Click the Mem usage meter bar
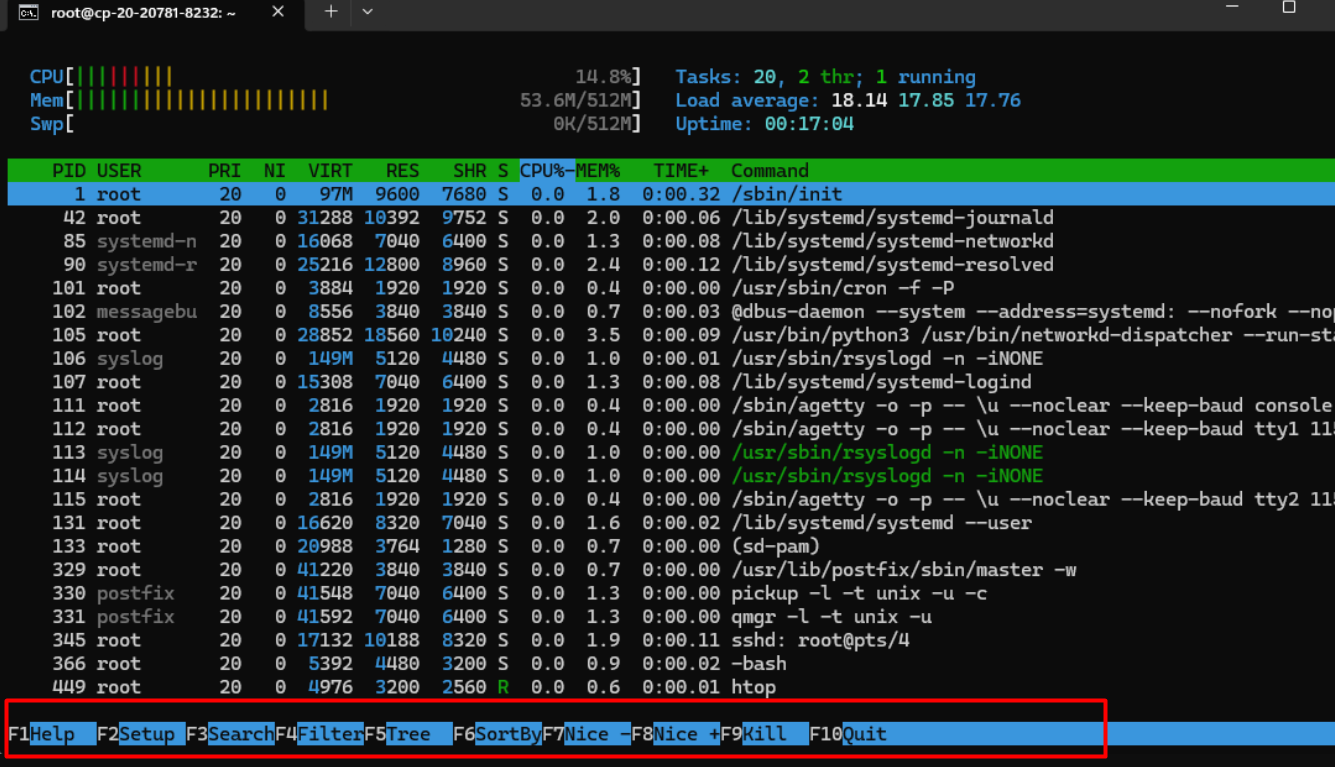This screenshot has height=767, width=1335. (200, 100)
